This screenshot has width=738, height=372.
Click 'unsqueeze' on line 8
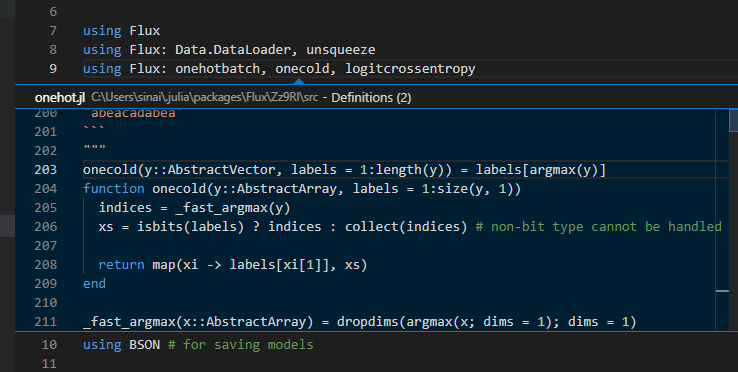point(341,50)
